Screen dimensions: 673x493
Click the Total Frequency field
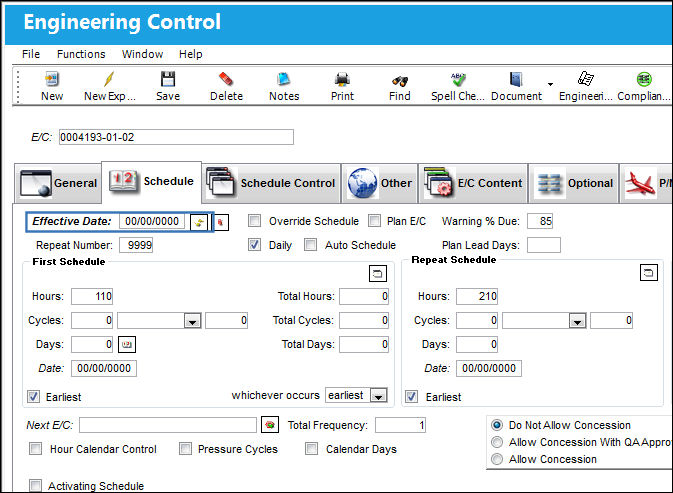[x=400, y=425]
